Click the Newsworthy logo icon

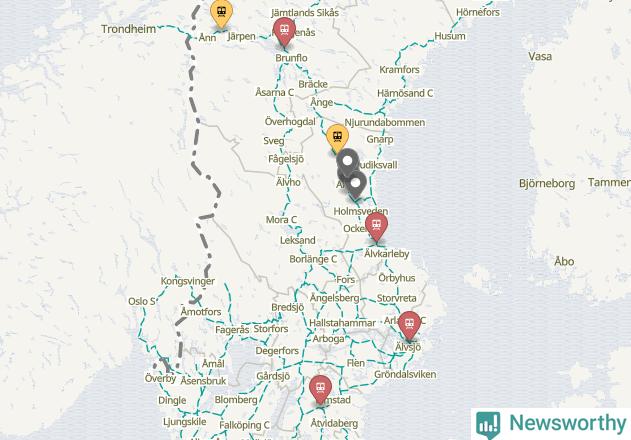pyautogui.click(x=488, y=424)
